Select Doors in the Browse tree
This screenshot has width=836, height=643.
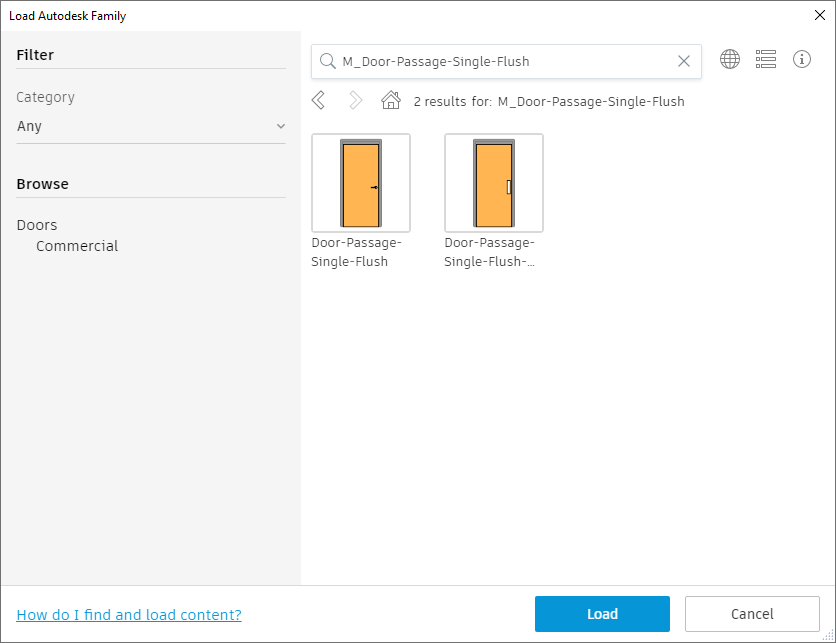click(x=37, y=225)
